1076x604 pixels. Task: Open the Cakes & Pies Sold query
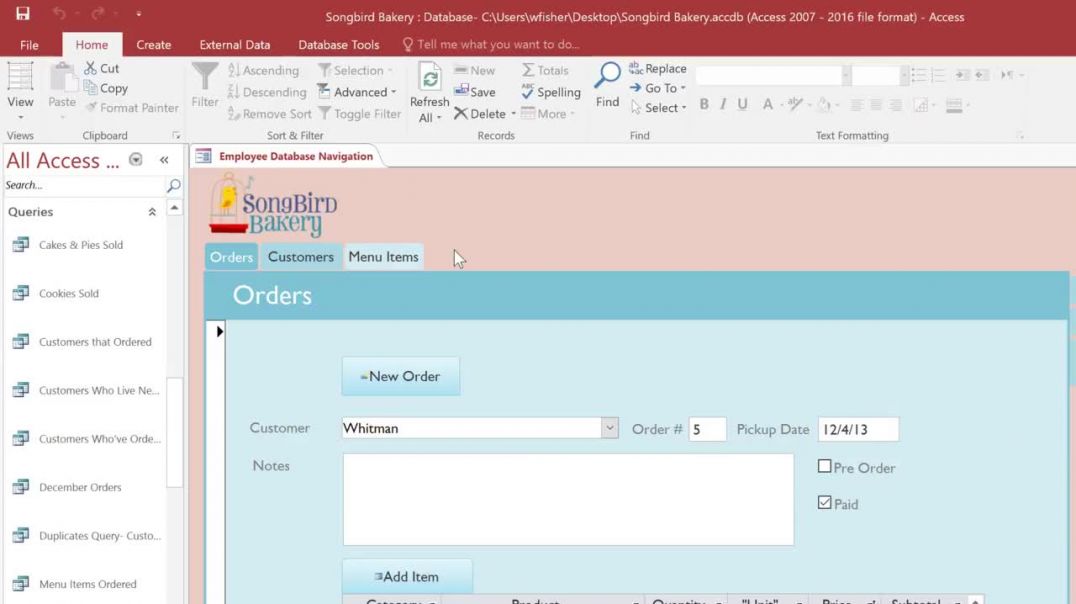point(81,245)
